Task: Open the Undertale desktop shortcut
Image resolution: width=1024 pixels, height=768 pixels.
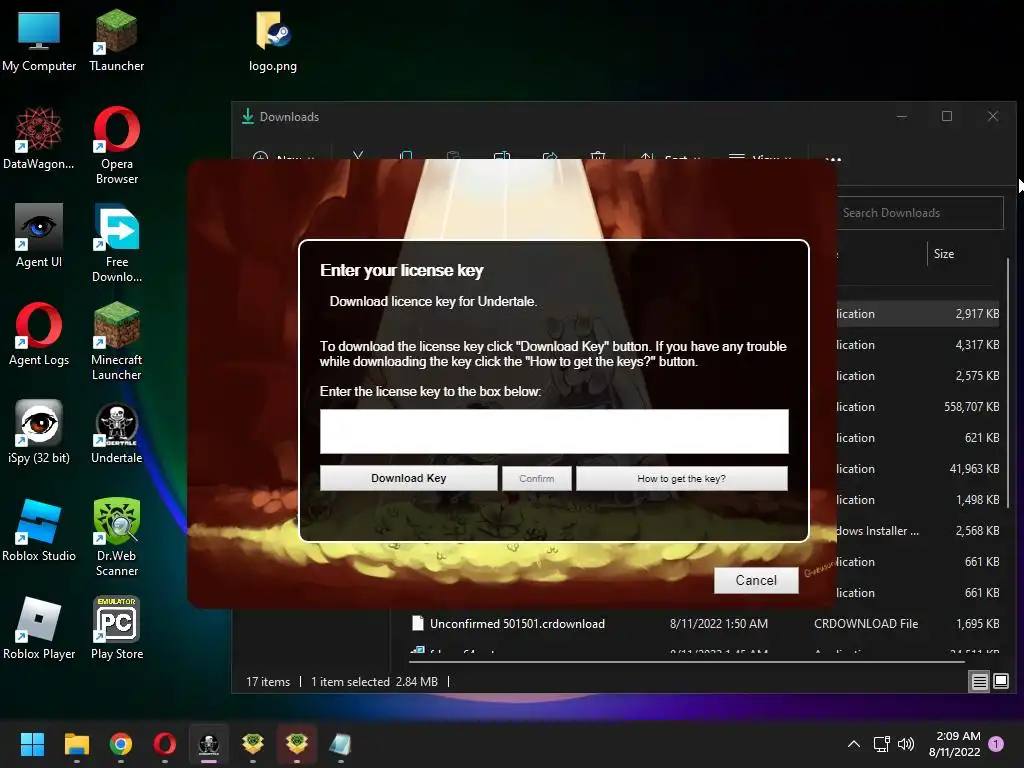Action: coord(116,432)
